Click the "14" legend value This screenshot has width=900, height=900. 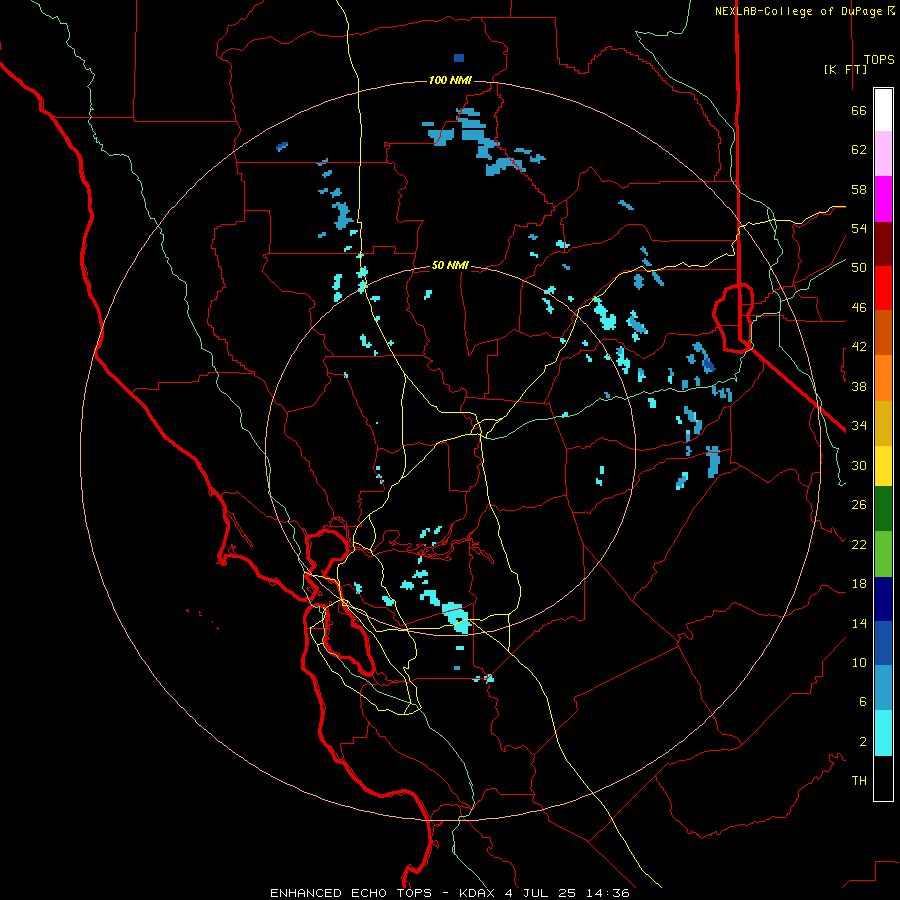(859, 623)
